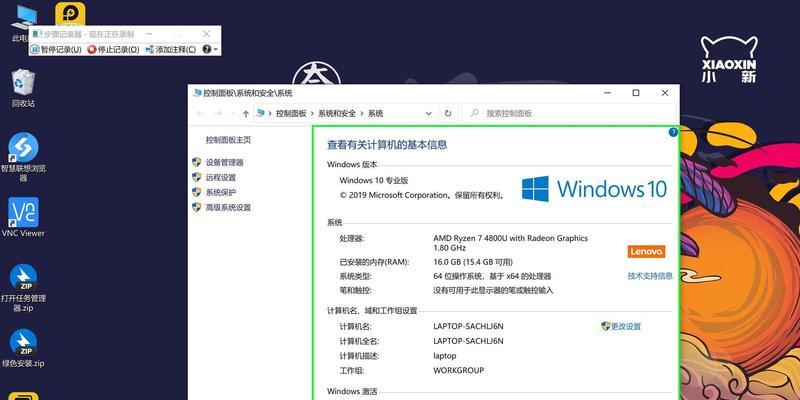Open the Recycle Bin desktop icon

click(x=23, y=88)
